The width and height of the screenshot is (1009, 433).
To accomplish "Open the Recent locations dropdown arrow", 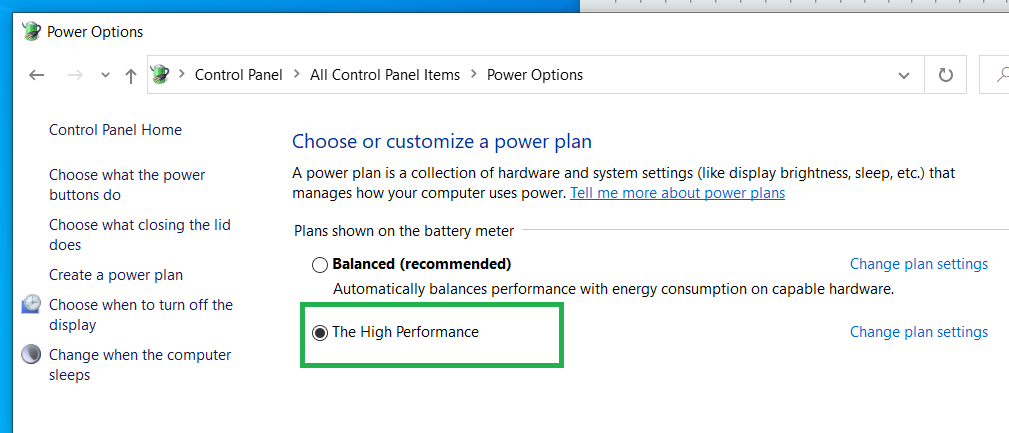I will coord(106,75).
